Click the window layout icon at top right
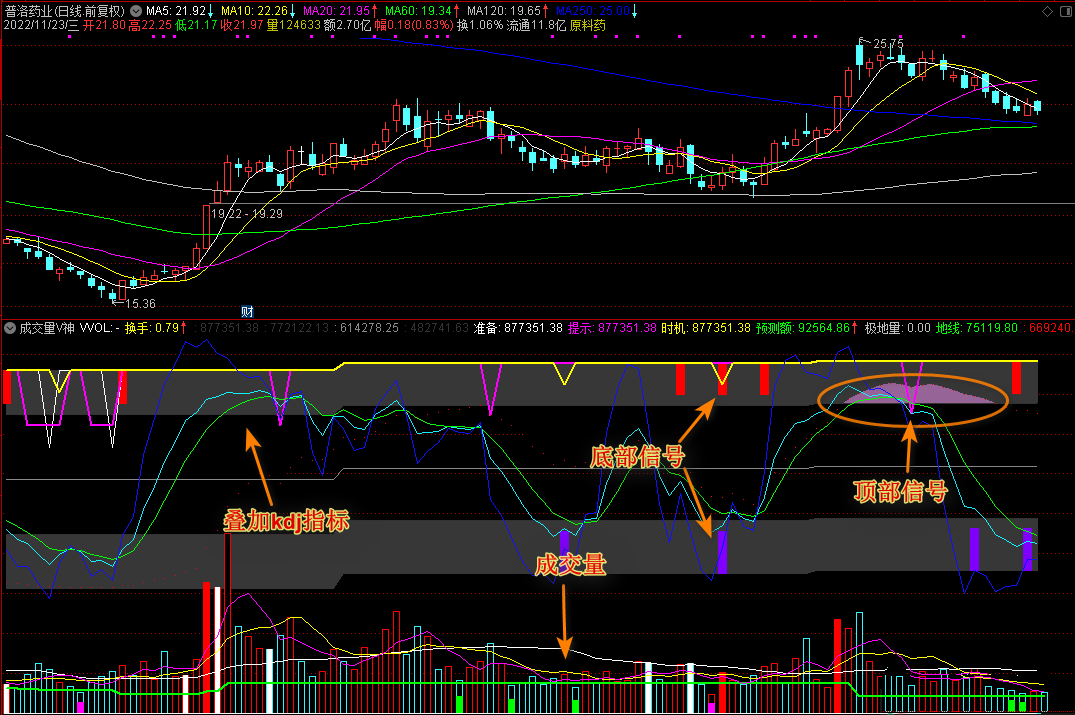This screenshot has width=1075, height=715. (1065, 11)
